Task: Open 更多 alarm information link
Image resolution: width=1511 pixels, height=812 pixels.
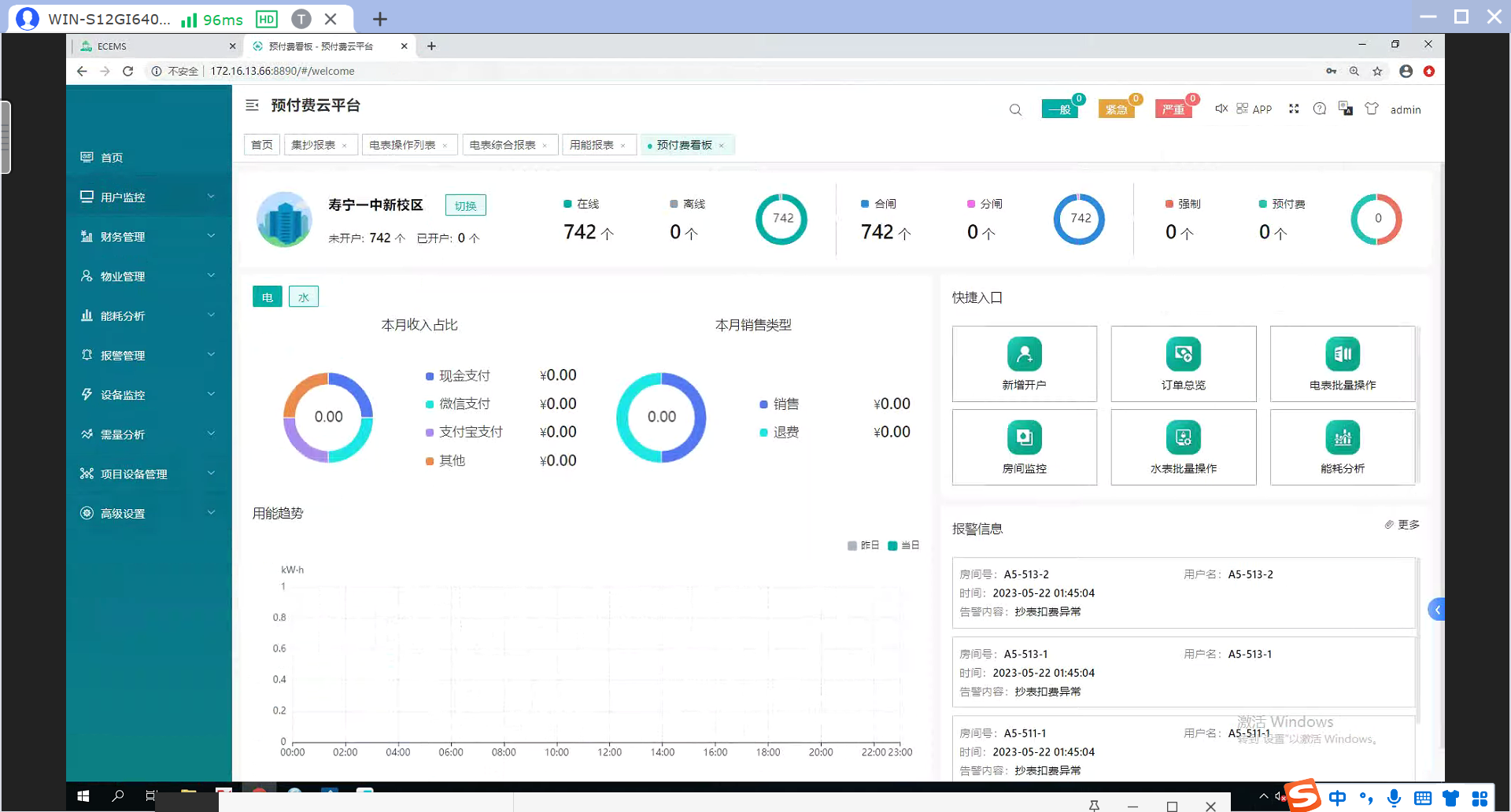Action: [1402, 525]
